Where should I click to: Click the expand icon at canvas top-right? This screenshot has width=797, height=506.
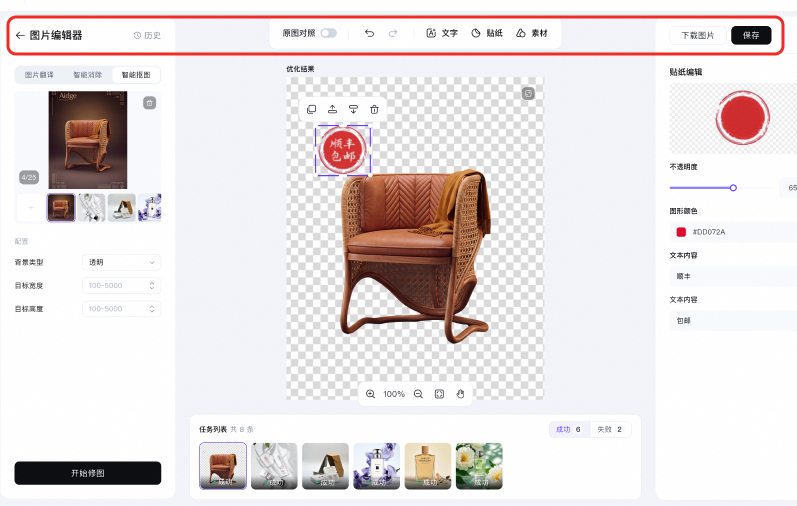pyautogui.click(x=528, y=94)
